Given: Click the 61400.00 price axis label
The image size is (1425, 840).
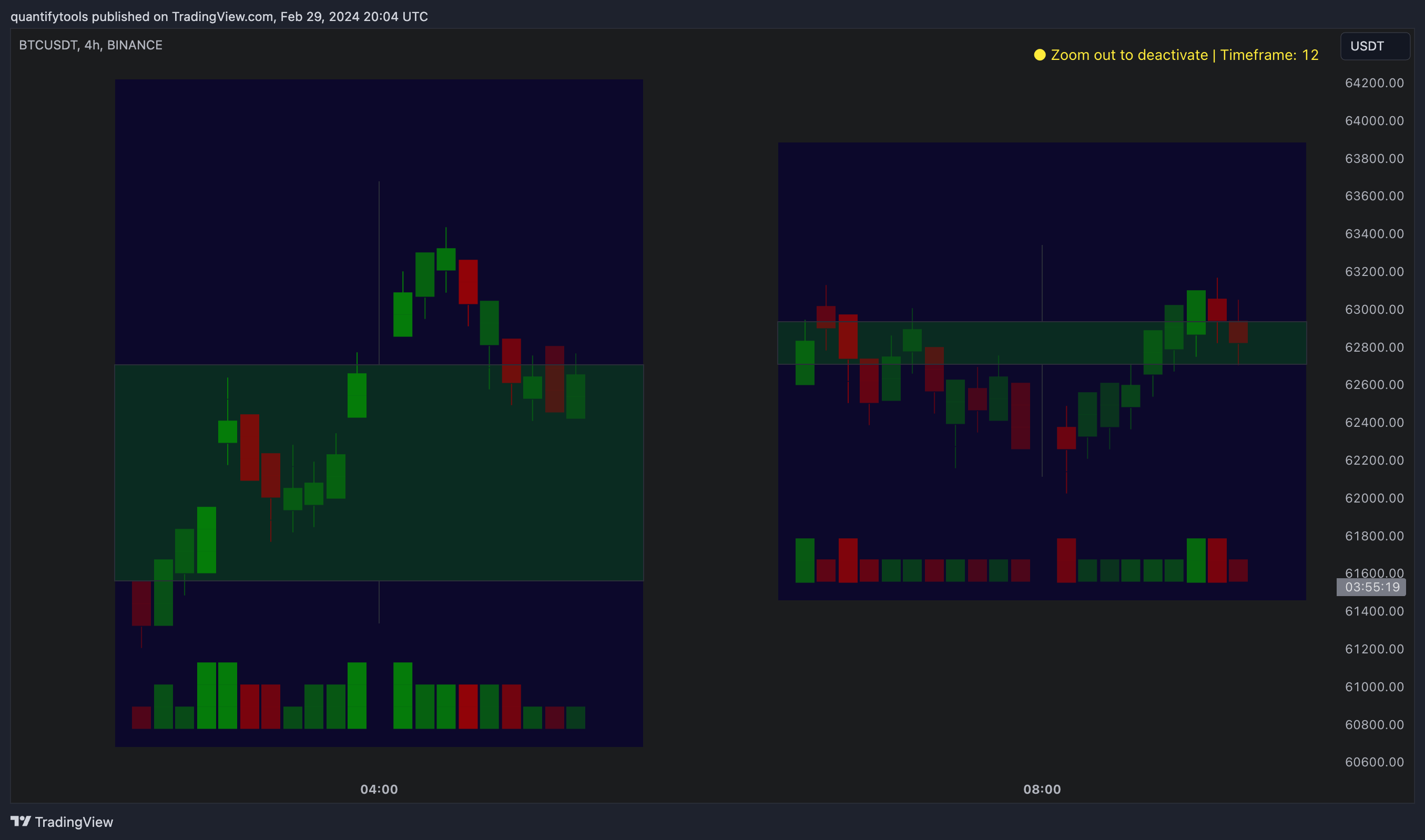Looking at the screenshot, I should click(x=1375, y=611).
